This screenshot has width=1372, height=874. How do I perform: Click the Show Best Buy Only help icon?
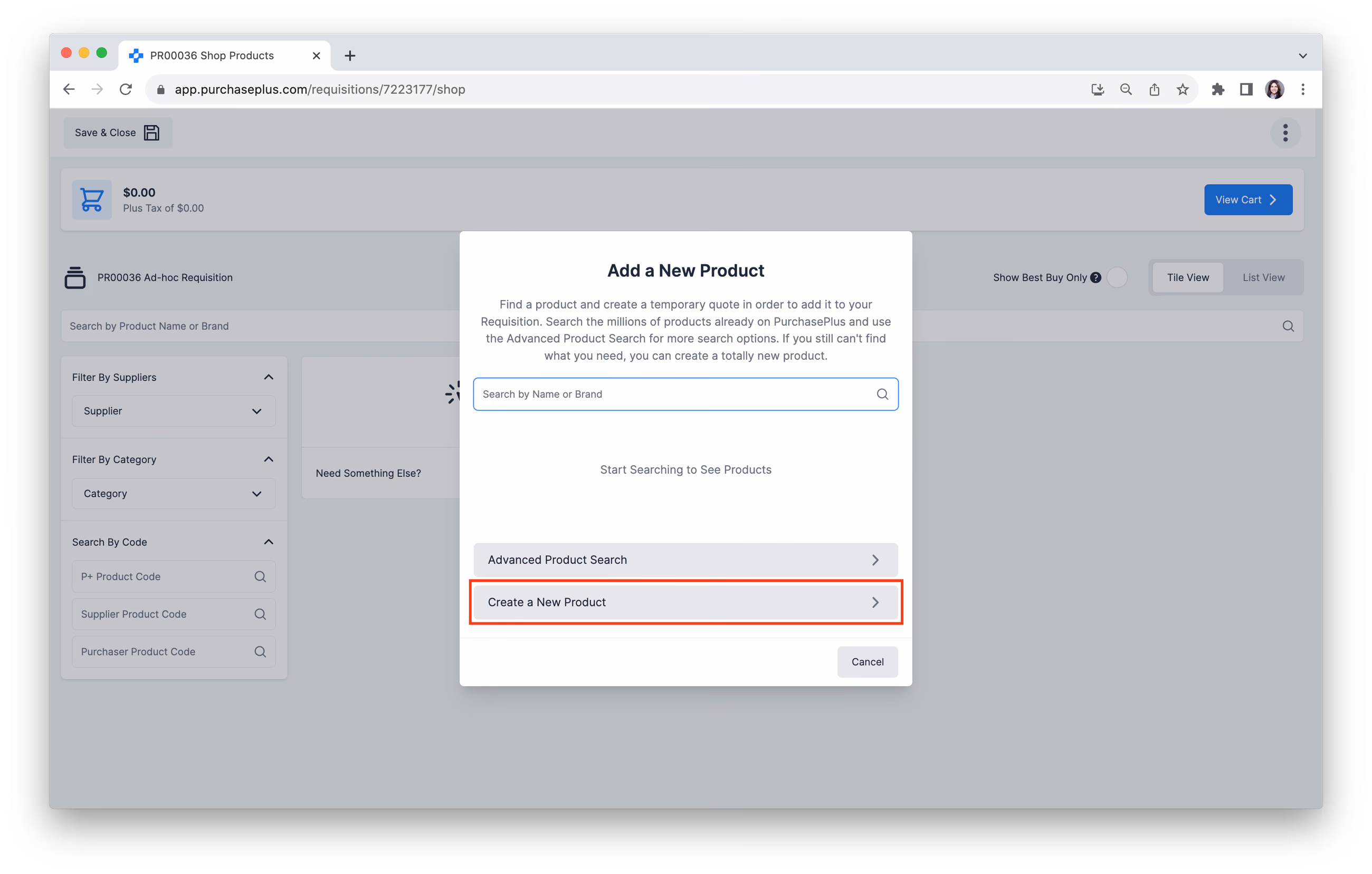[x=1095, y=277]
